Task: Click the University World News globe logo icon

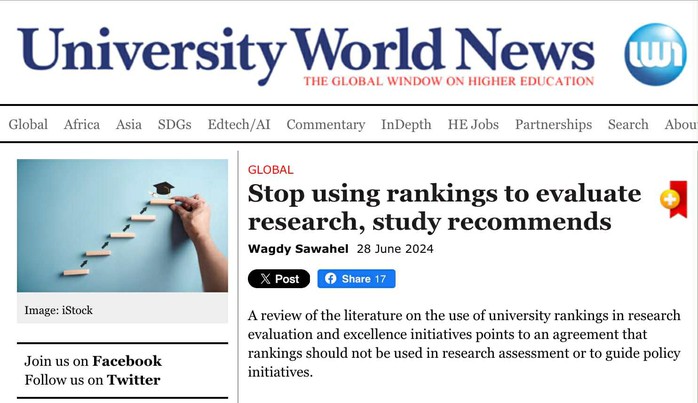Action: [x=655, y=54]
